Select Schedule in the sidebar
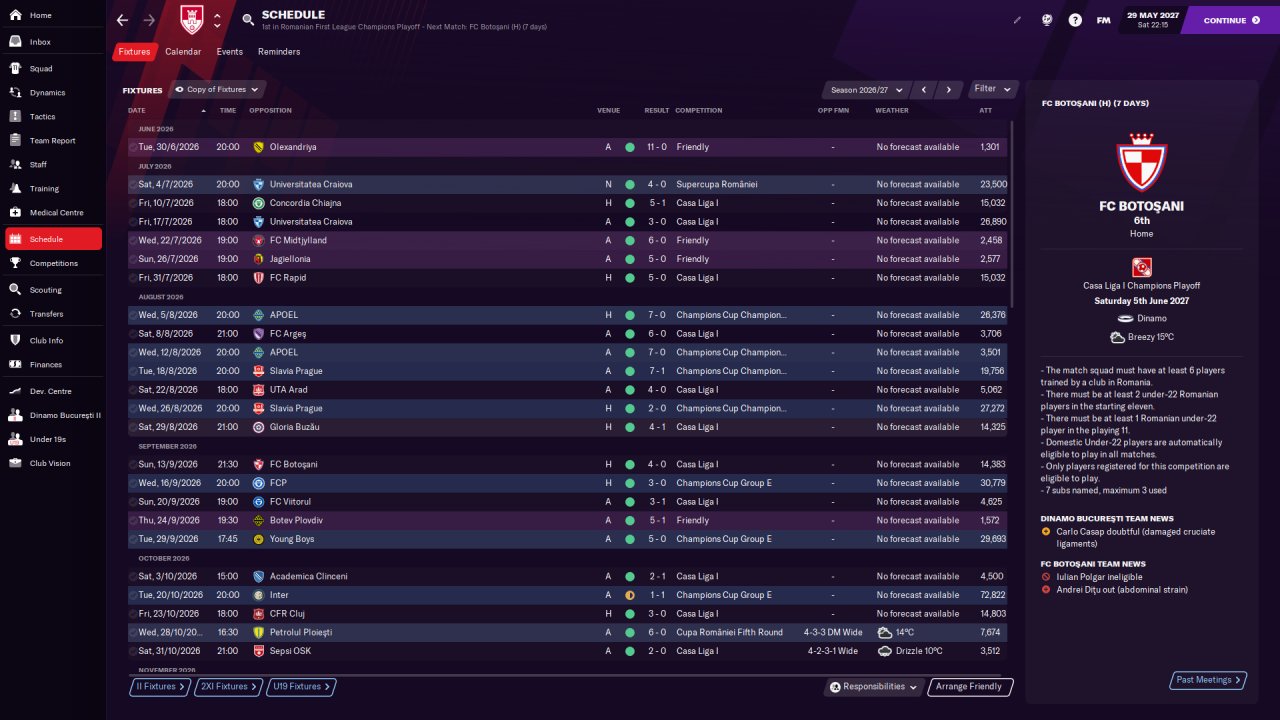1280x720 pixels. click(x=52, y=239)
